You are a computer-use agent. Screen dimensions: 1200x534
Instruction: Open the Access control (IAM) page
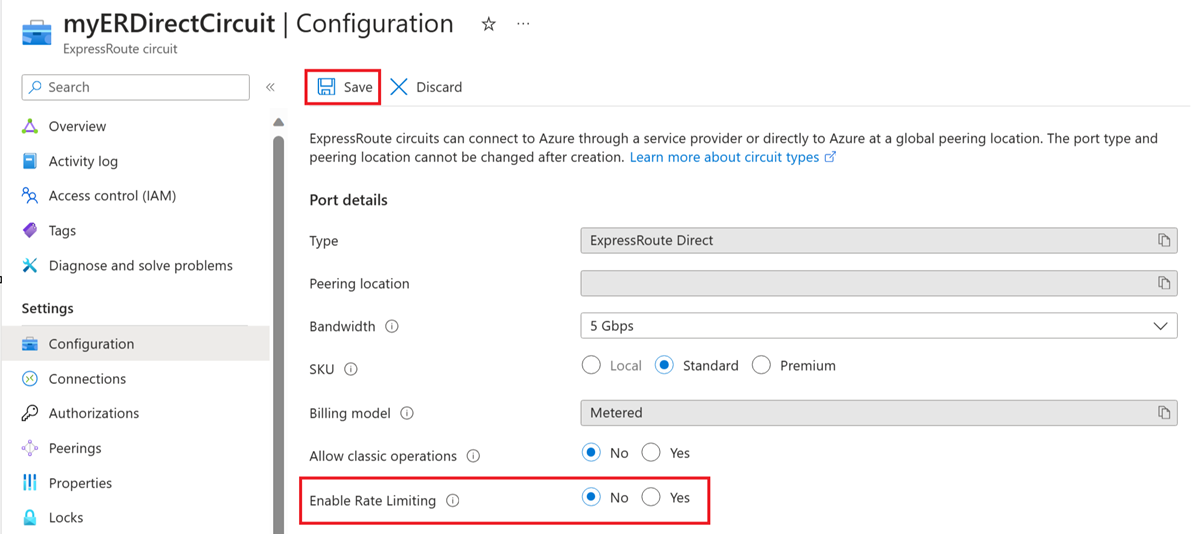pyautogui.click(x=112, y=196)
